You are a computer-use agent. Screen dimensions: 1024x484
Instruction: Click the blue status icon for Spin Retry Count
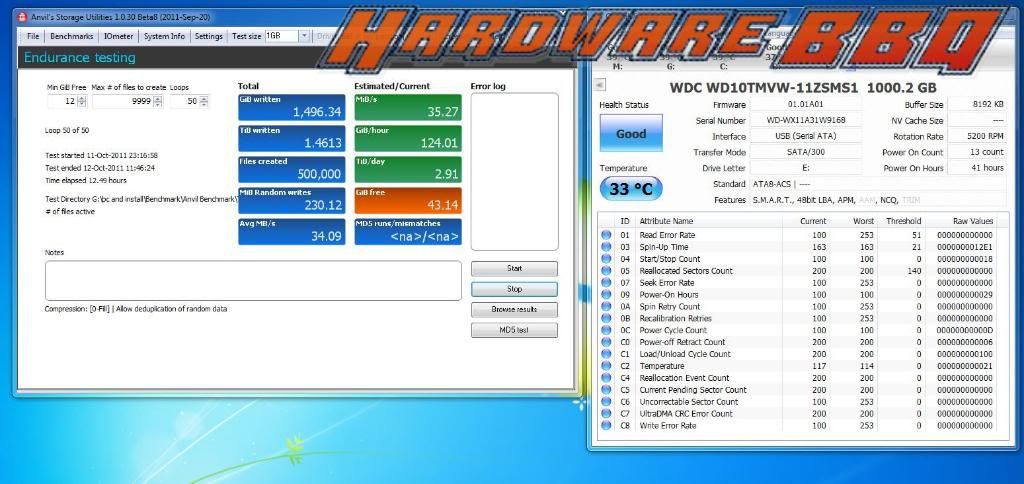pos(606,306)
